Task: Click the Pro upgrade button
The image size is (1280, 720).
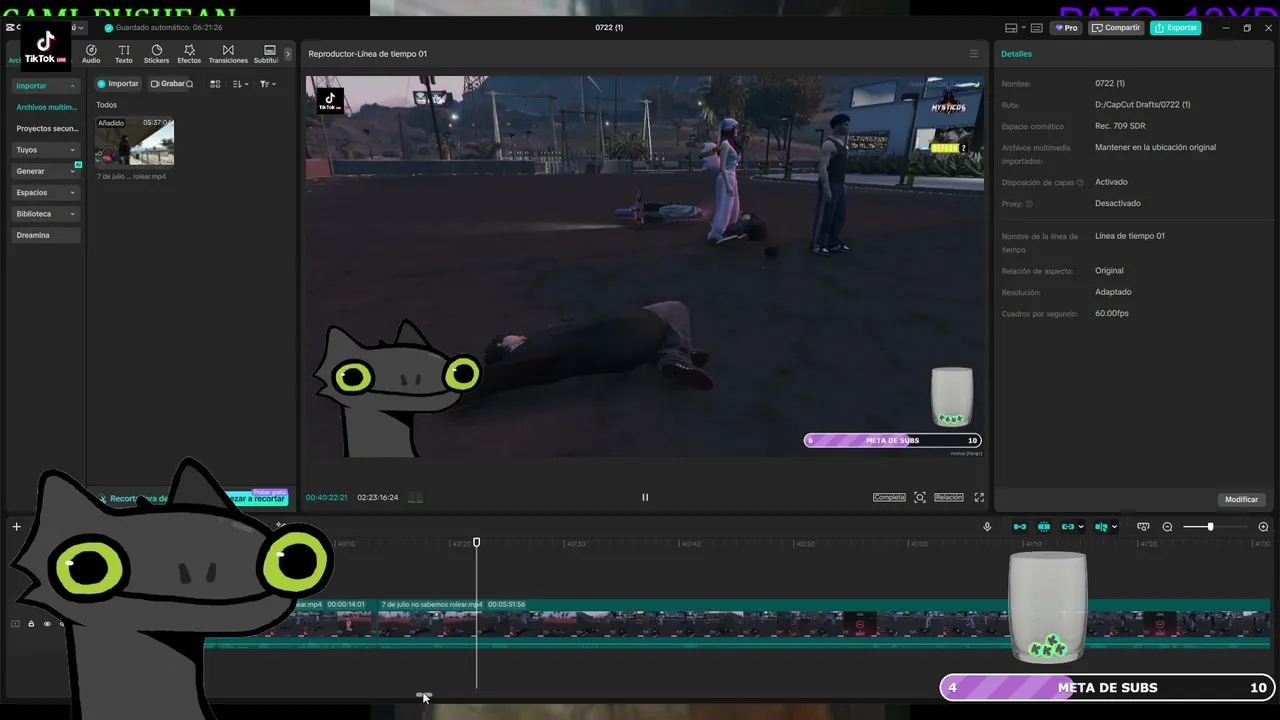Action: point(1066,28)
